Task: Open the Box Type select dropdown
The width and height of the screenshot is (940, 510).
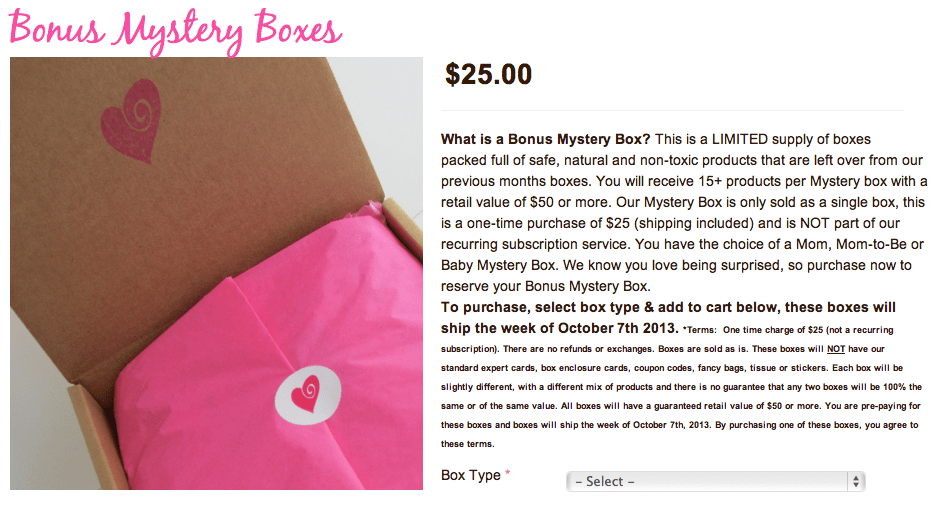Action: (714, 481)
